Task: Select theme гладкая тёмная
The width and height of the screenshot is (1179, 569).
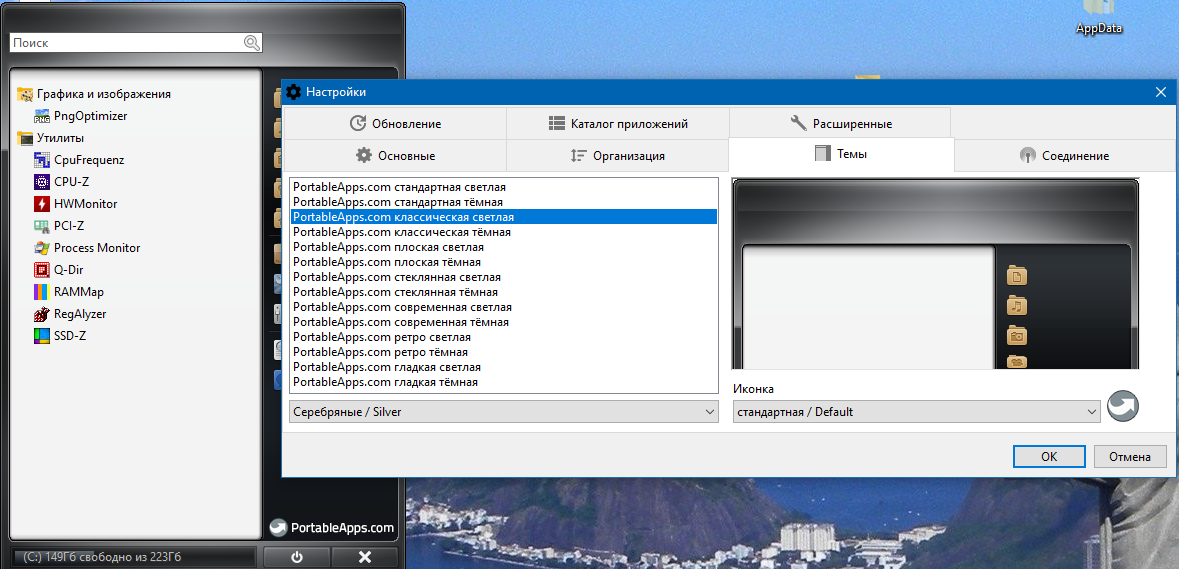Action: point(504,382)
